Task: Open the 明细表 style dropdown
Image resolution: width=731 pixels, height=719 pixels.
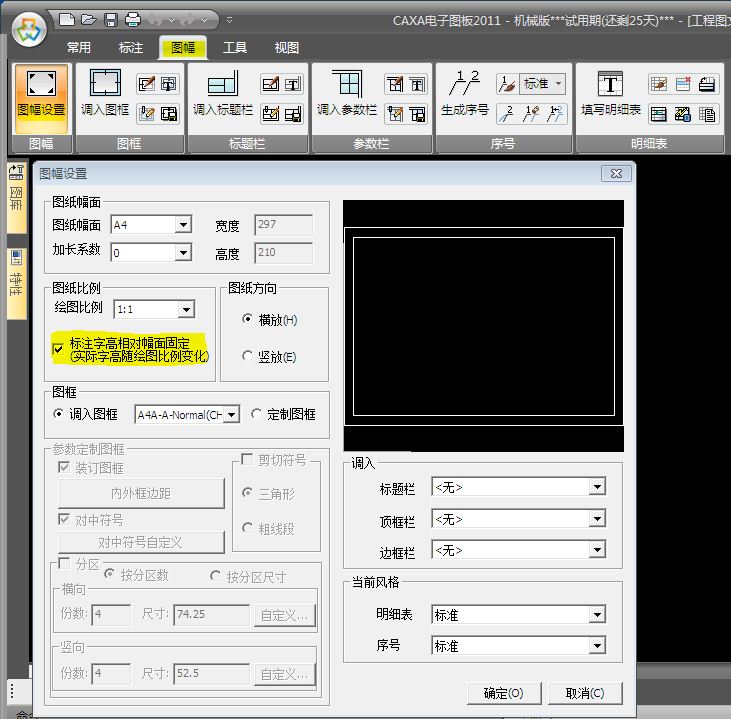Action: tap(597, 615)
